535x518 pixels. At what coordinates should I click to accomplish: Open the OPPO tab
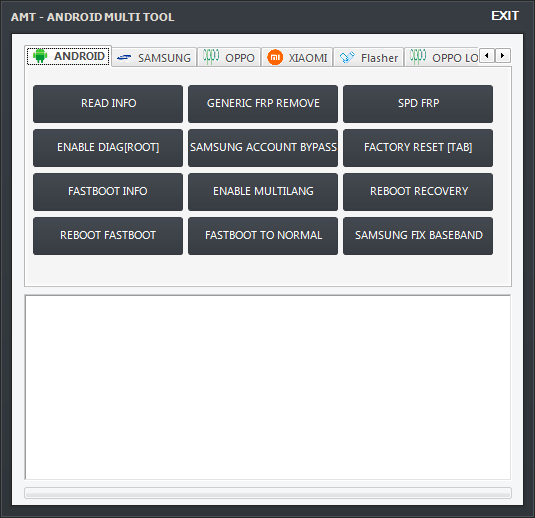tap(229, 57)
